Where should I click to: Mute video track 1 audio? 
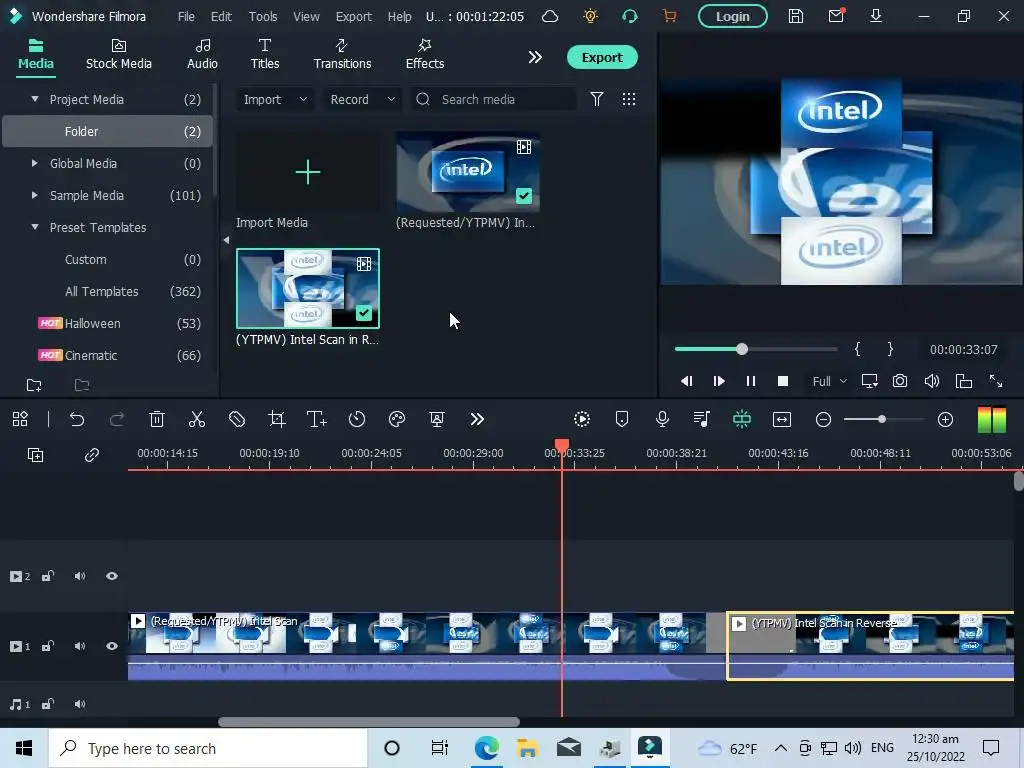point(80,646)
